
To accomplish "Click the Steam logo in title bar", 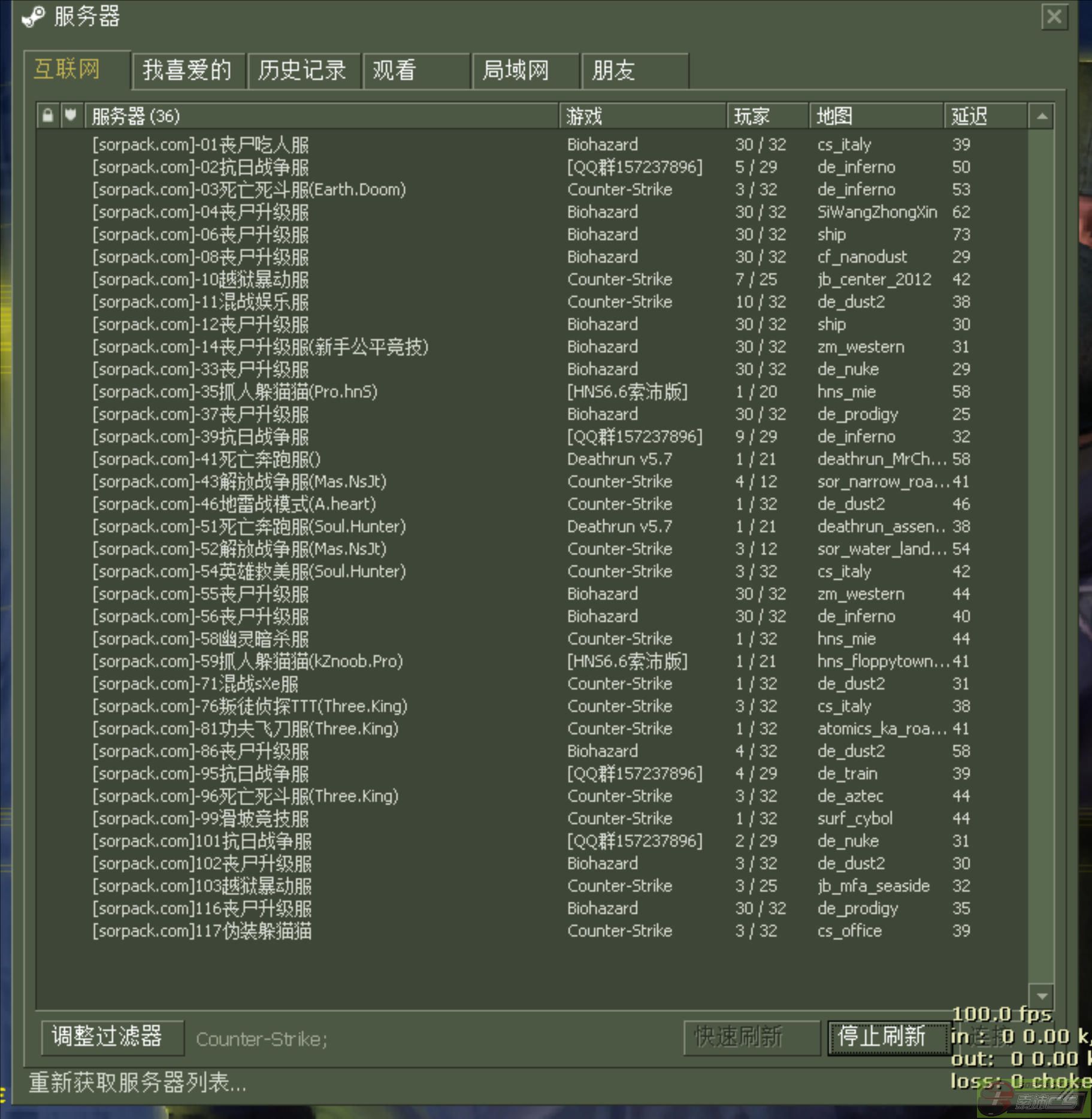I will [33, 16].
